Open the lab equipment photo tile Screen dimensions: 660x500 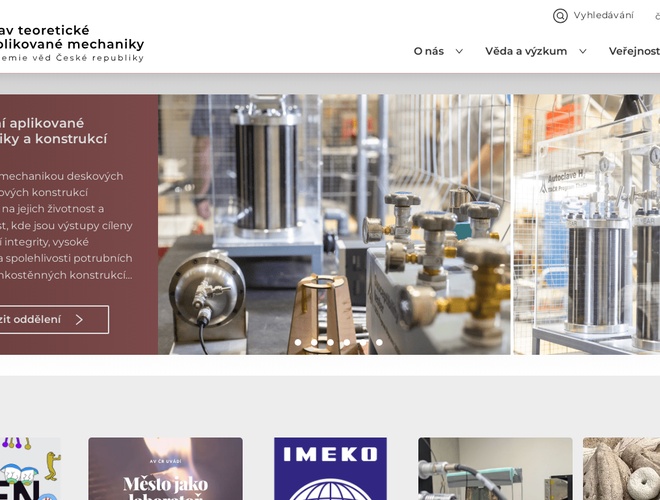(x=495, y=469)
